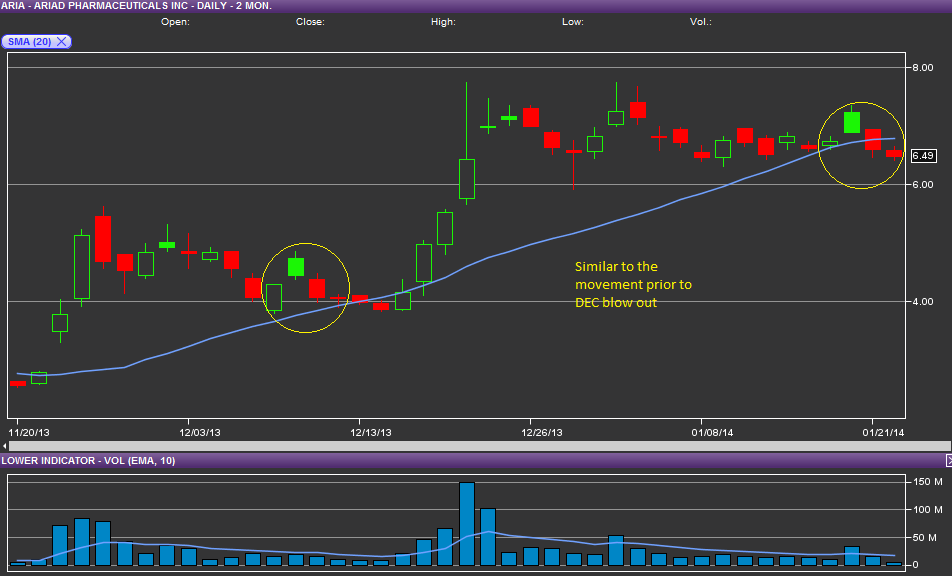Click the Vol.: field label
952x576 pixels.
[700, 21]
